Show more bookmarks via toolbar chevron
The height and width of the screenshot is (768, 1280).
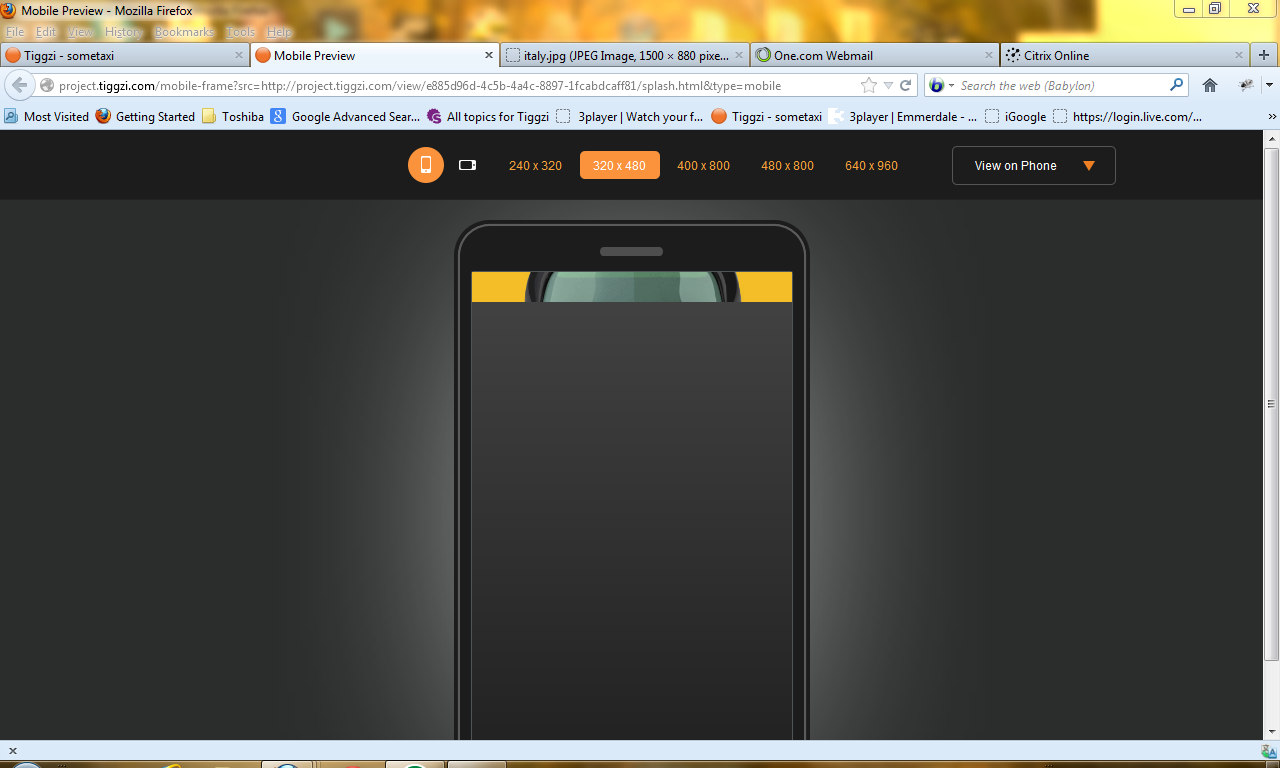pyautogui.click(x=1272, y=117)
